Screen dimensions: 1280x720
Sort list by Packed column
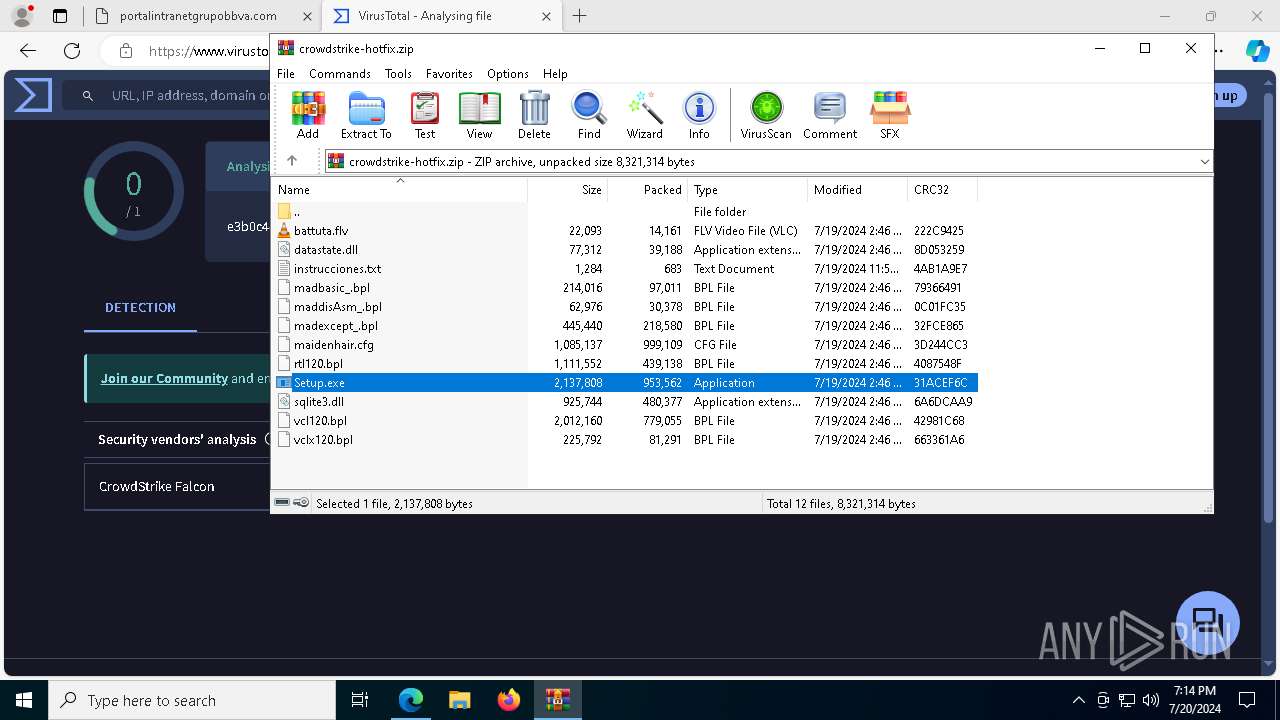coord(648,190)
